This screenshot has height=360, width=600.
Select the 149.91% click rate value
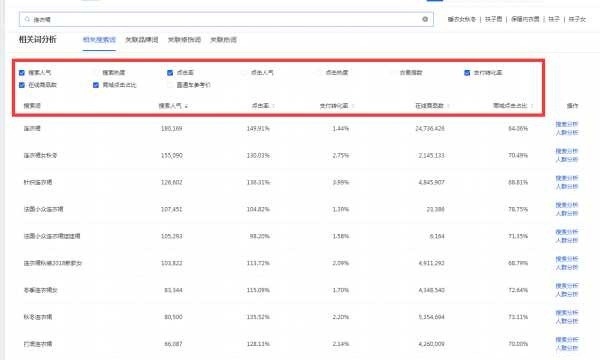[x=258, y=129]
